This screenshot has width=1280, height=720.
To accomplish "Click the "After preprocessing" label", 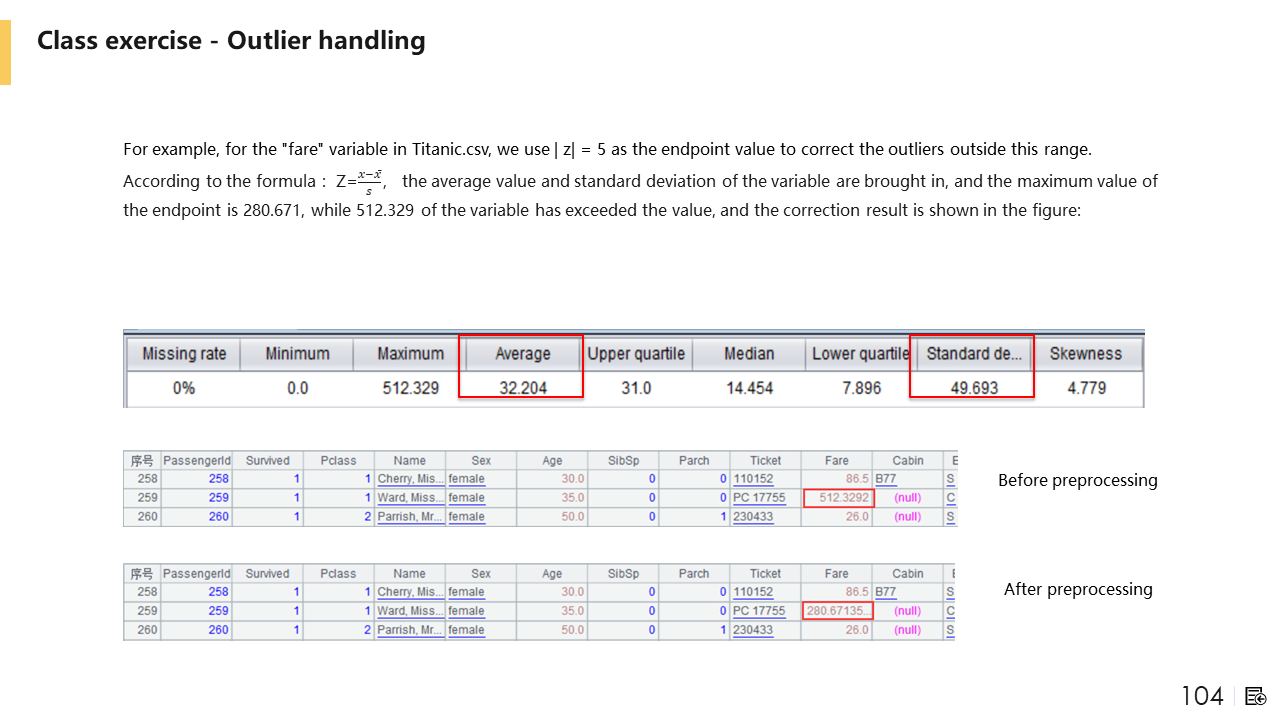I will 1077,589.
